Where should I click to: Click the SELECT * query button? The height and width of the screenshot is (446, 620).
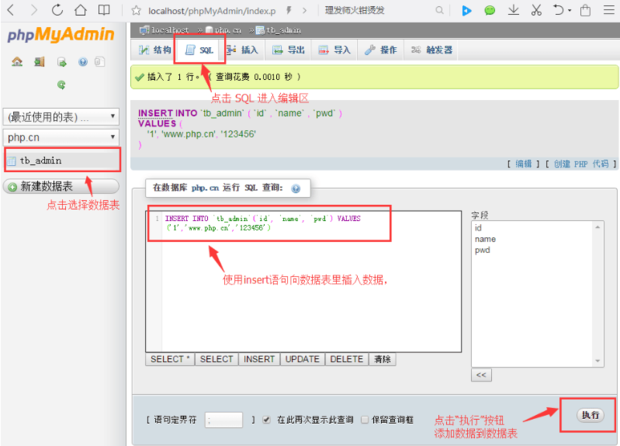pos(170,359)
